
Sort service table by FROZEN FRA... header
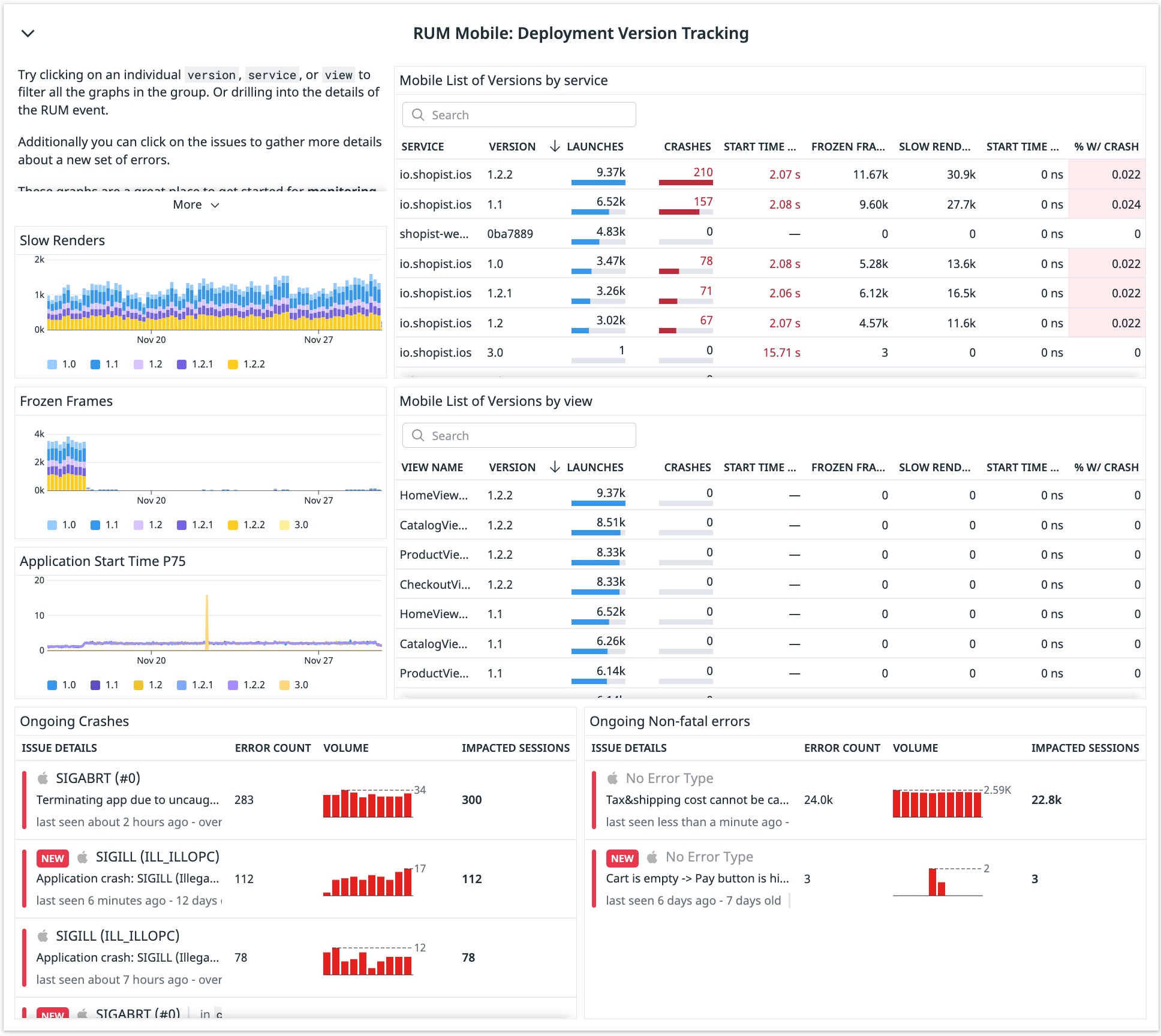point(848,146)
